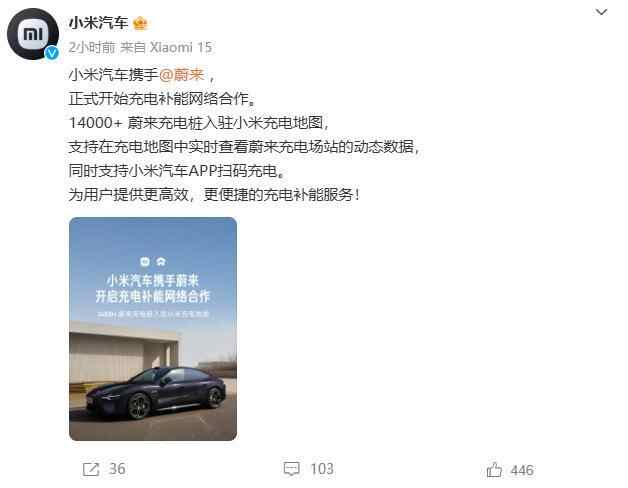Screen dimensions: 628x488
Task: Click the repost count 36
Action: click(x=117, y=469)
